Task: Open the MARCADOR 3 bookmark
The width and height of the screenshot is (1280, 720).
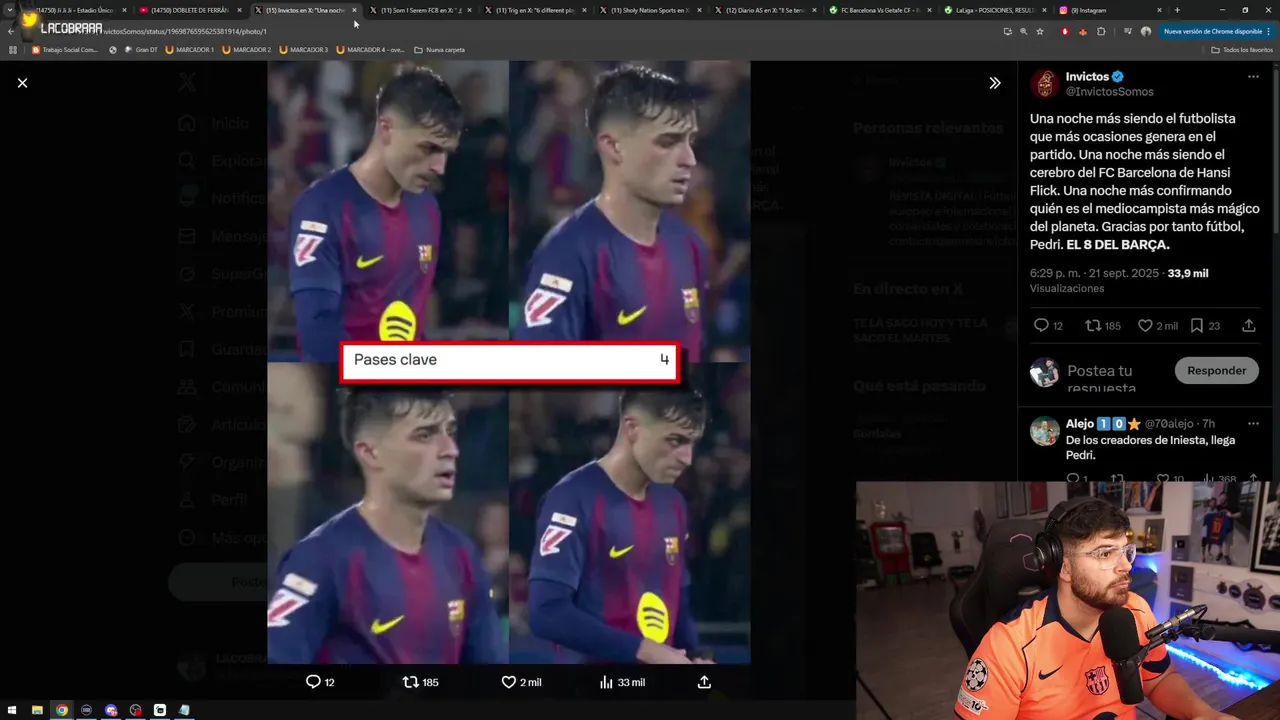Action: [x=303, y=49]
